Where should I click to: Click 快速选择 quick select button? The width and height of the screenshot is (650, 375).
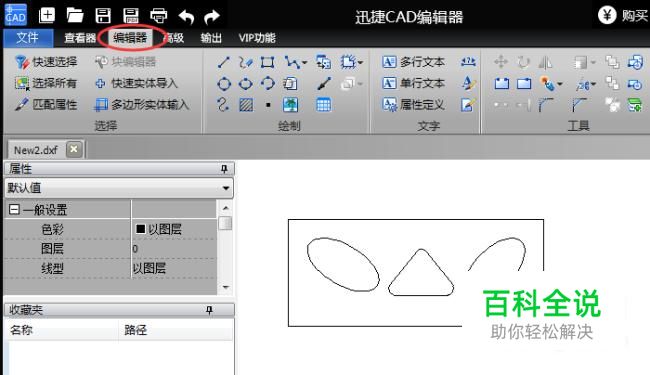(46, 62)
